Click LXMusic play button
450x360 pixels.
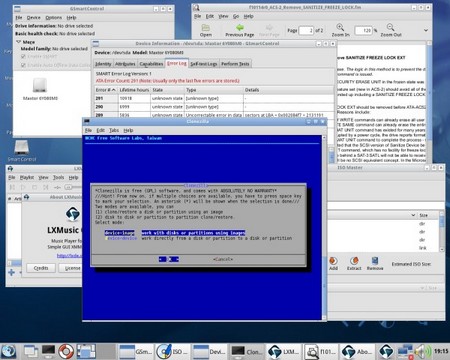coord(23,187)
